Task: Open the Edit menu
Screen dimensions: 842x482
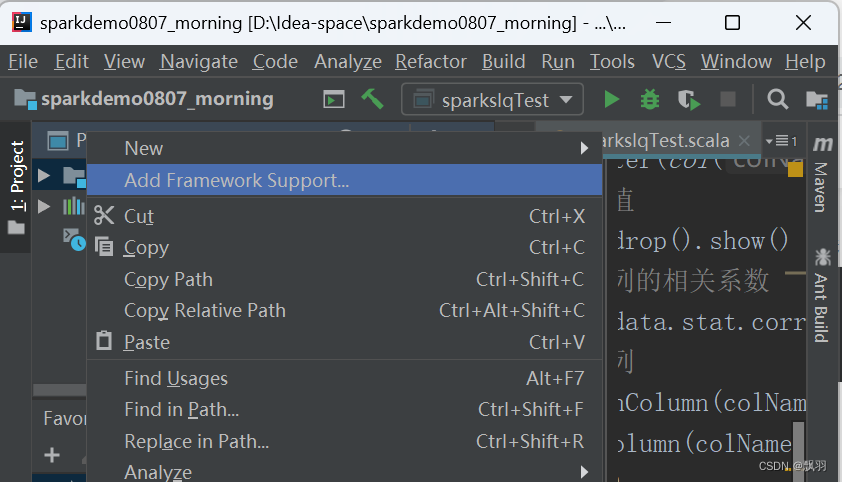Action: tap(71, 61)
